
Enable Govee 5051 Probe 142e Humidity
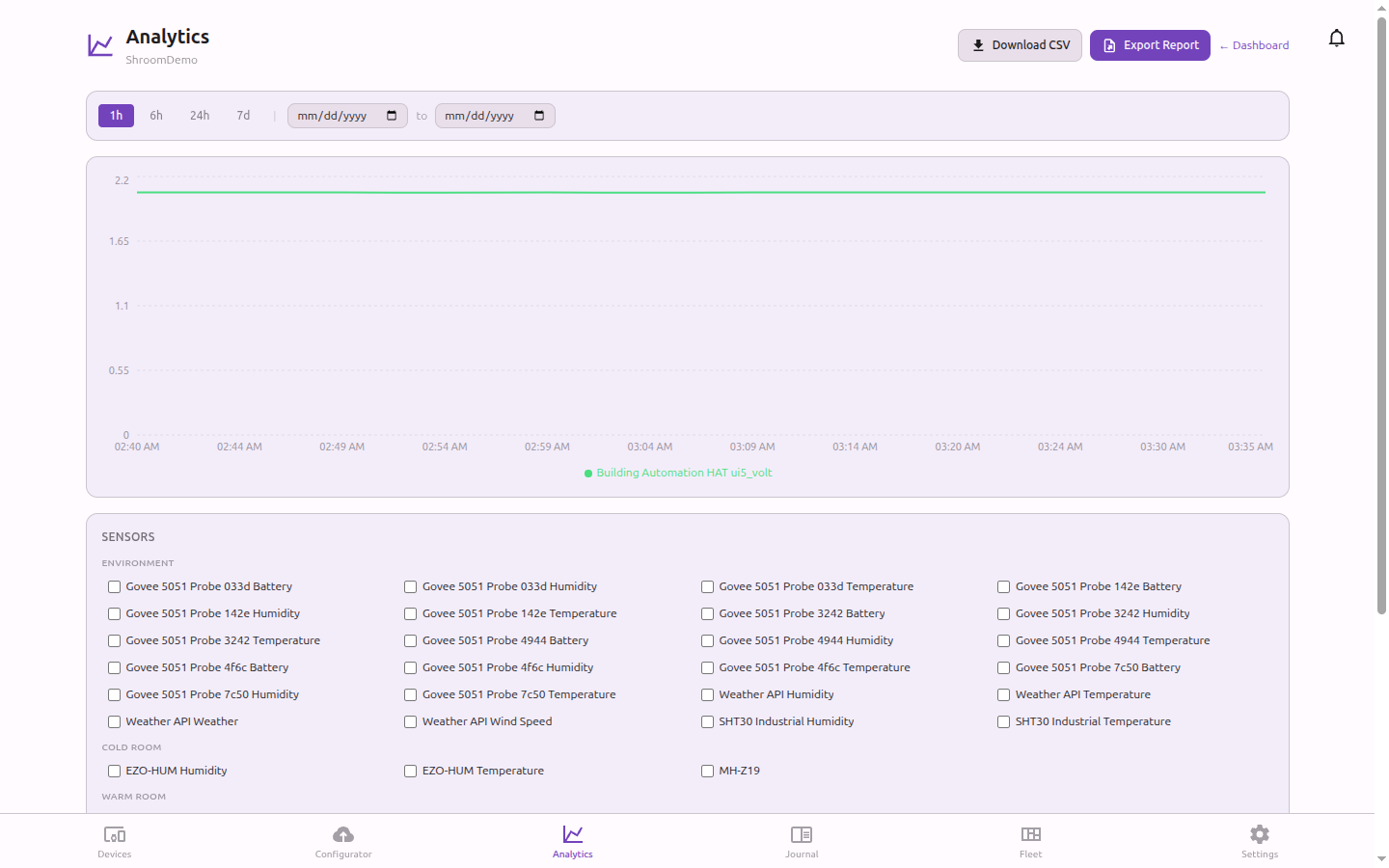[x=114, y=613]
